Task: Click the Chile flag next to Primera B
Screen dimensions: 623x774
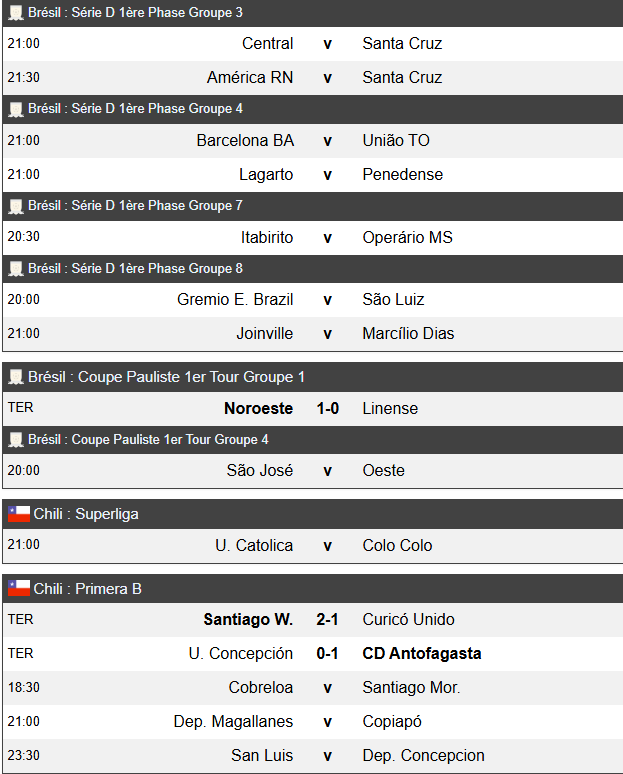Action: (19, 589)
